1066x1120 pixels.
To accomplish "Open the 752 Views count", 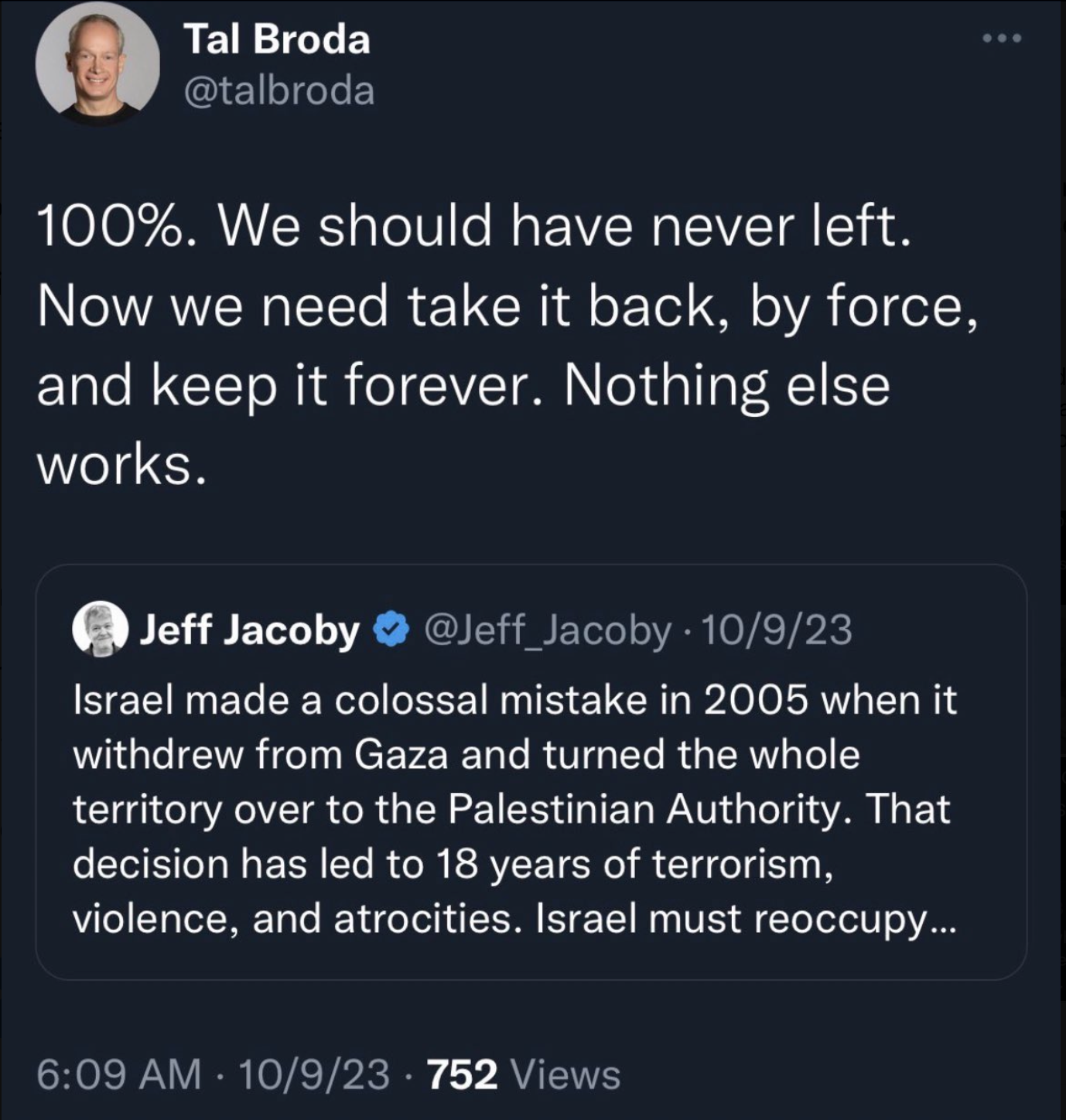I will (x=523, y=1074).
